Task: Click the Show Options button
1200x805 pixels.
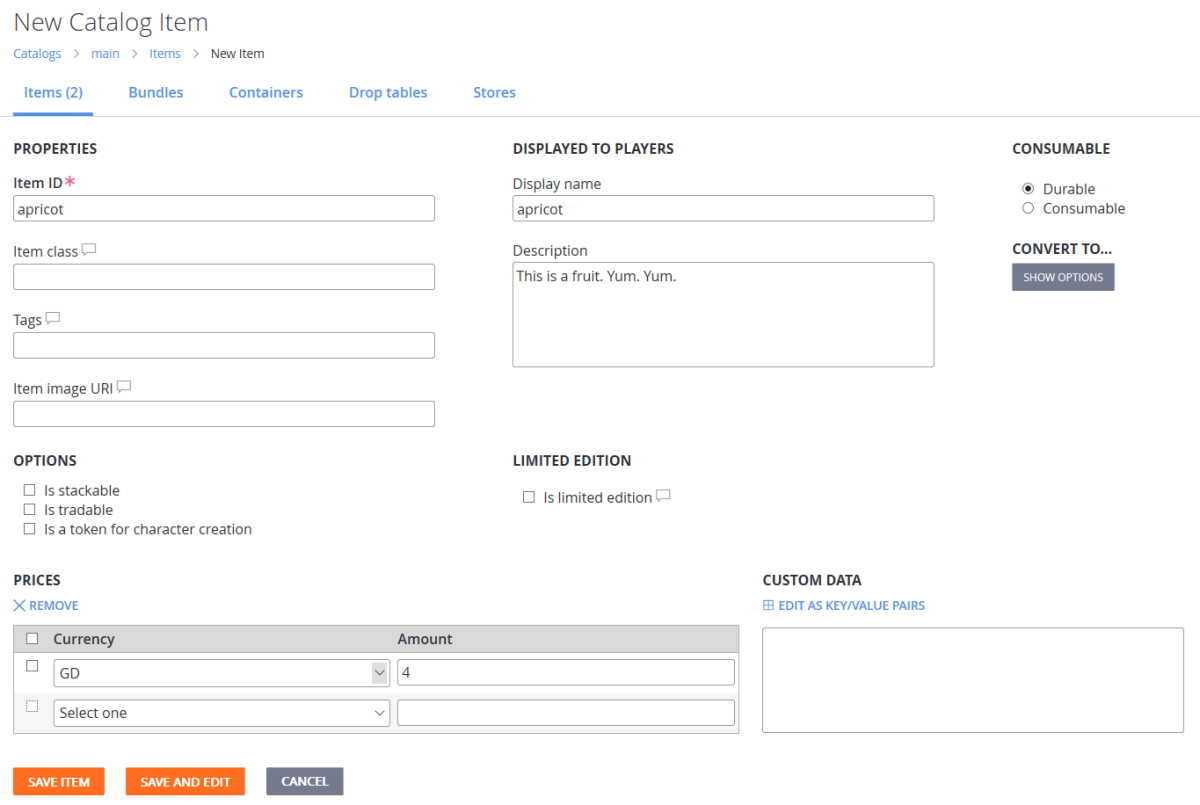Action: pyautogui.click(x=1063, y=277)
